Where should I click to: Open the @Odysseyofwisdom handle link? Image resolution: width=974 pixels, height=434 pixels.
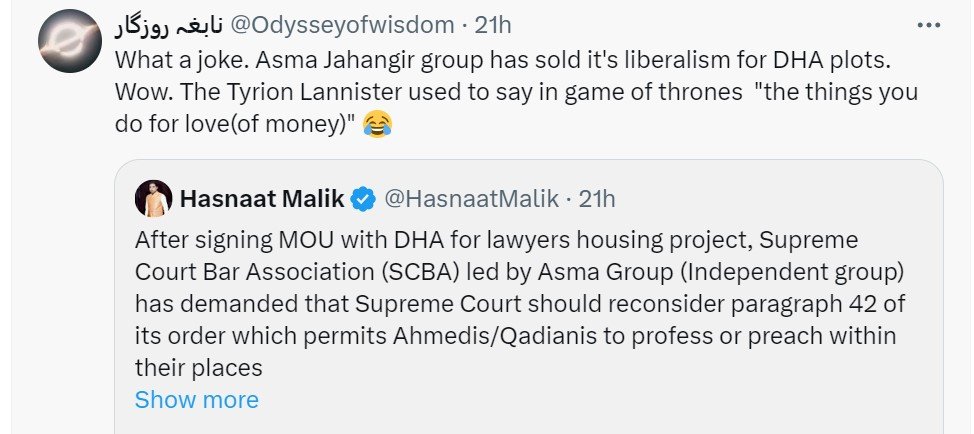tap(318, 23)
